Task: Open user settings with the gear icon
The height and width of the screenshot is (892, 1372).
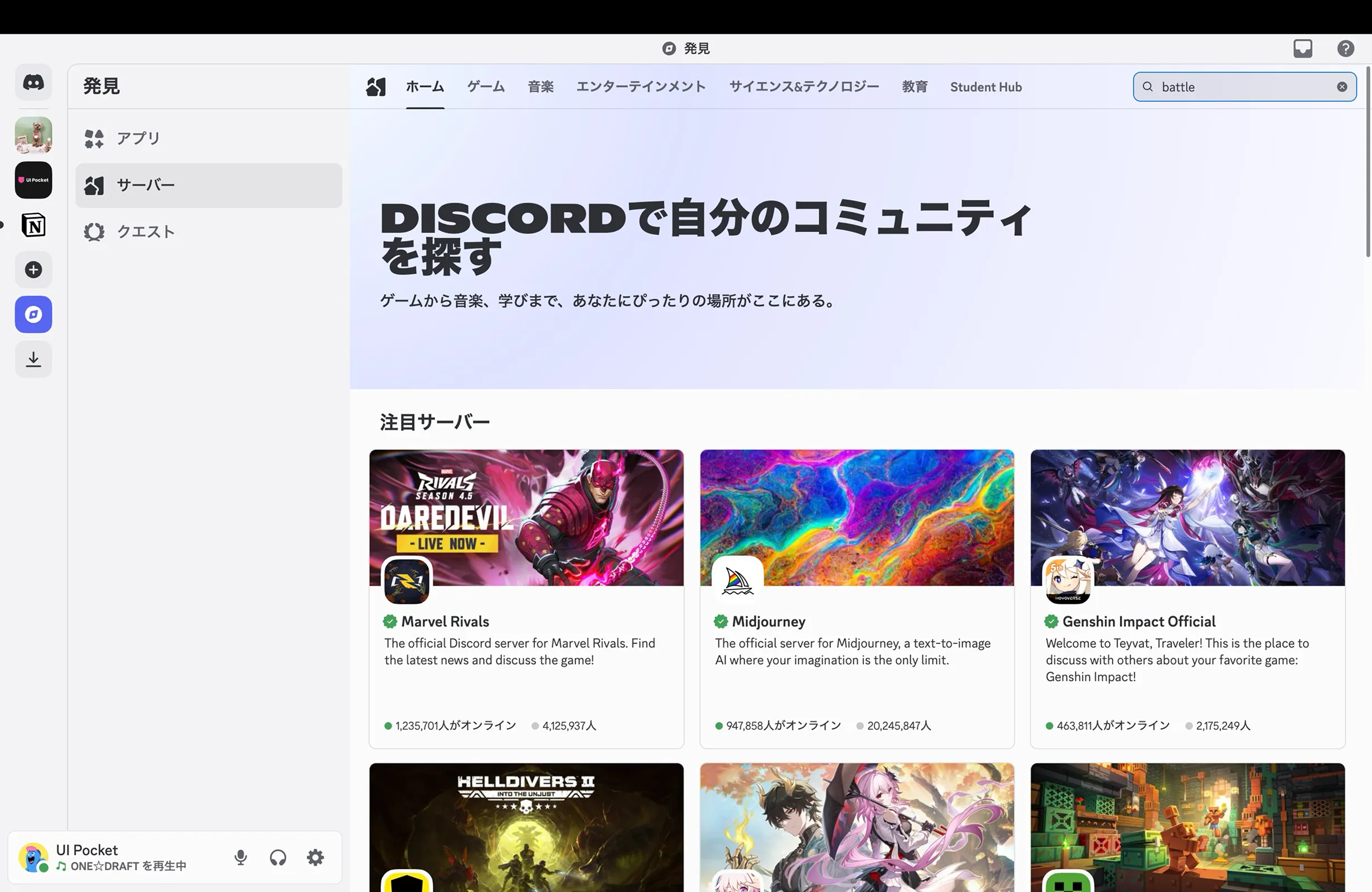Action: click(x=315, y=857)
